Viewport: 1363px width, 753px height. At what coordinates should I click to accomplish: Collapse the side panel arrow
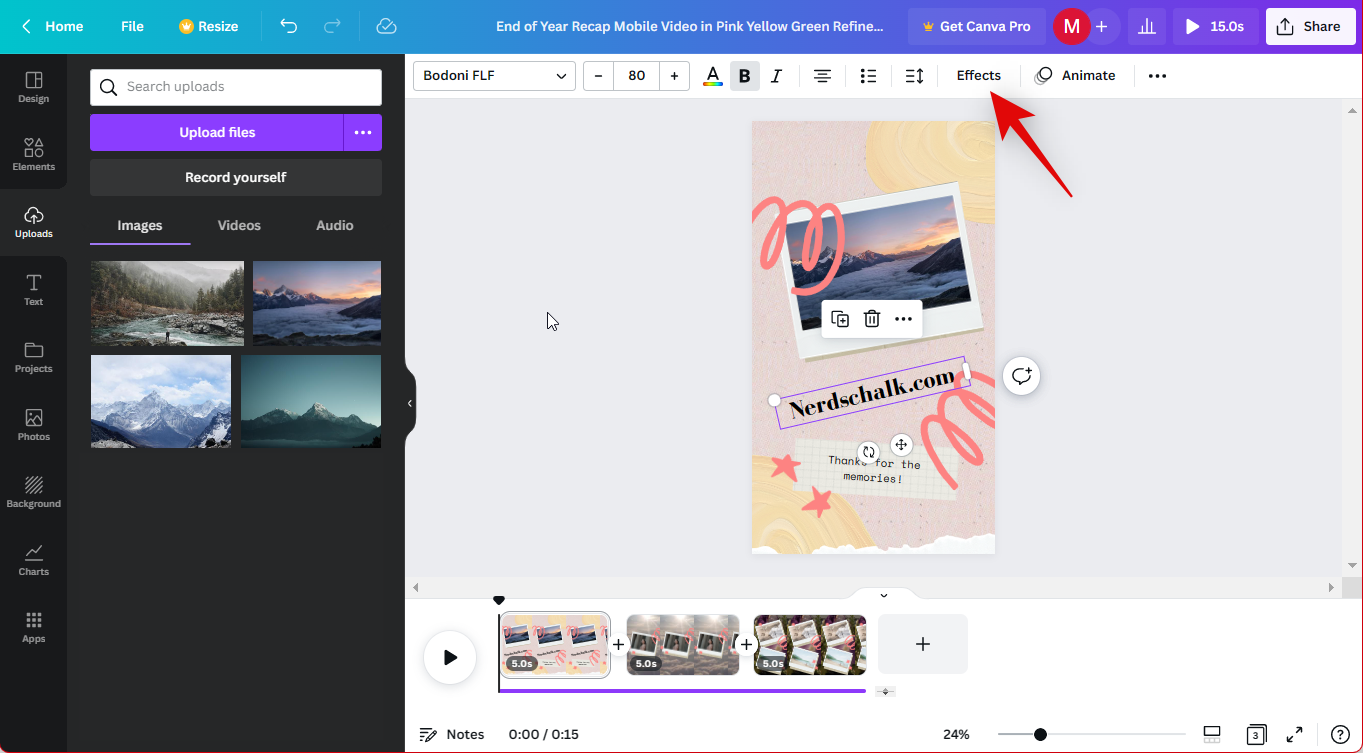410,403
